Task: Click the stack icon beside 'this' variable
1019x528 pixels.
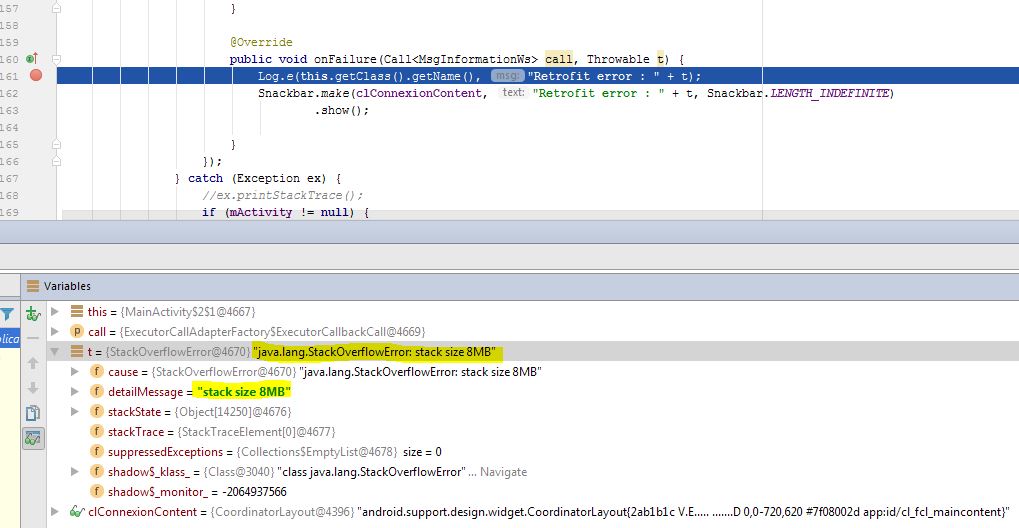Action: [77, 311]
